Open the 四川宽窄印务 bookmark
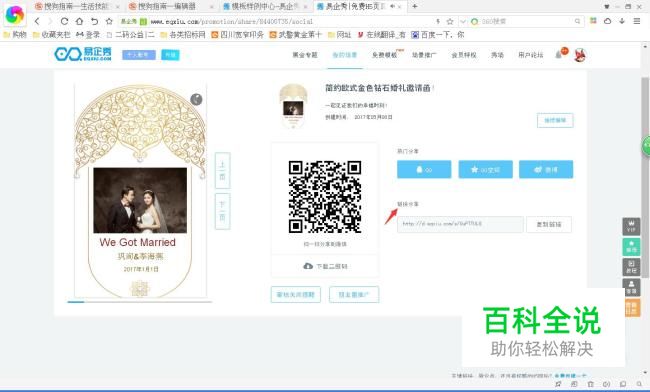Image resolution: width=650 pixels, height=392 pixels. tap(237, 35)
